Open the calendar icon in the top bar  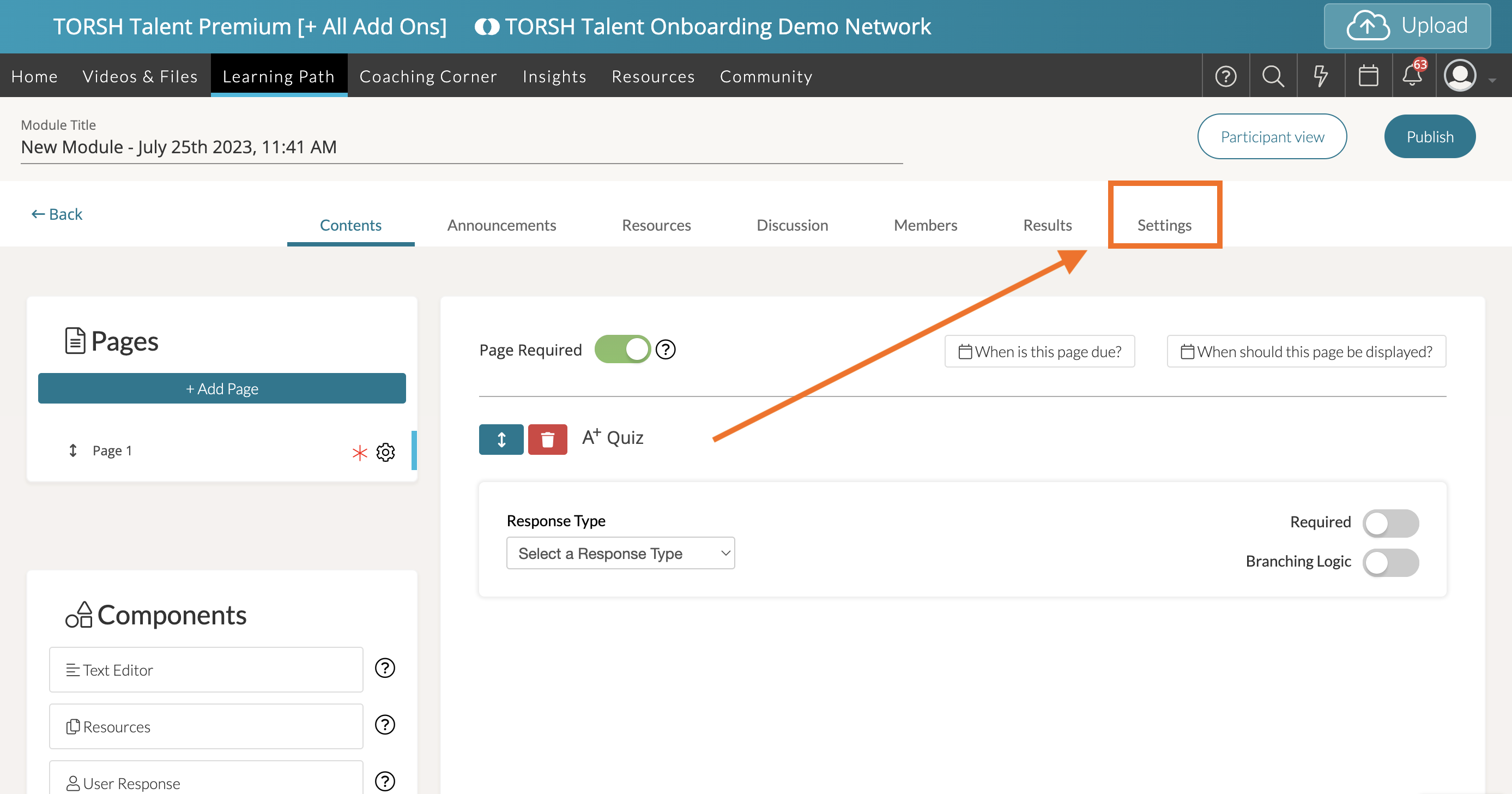(1368, 76)
